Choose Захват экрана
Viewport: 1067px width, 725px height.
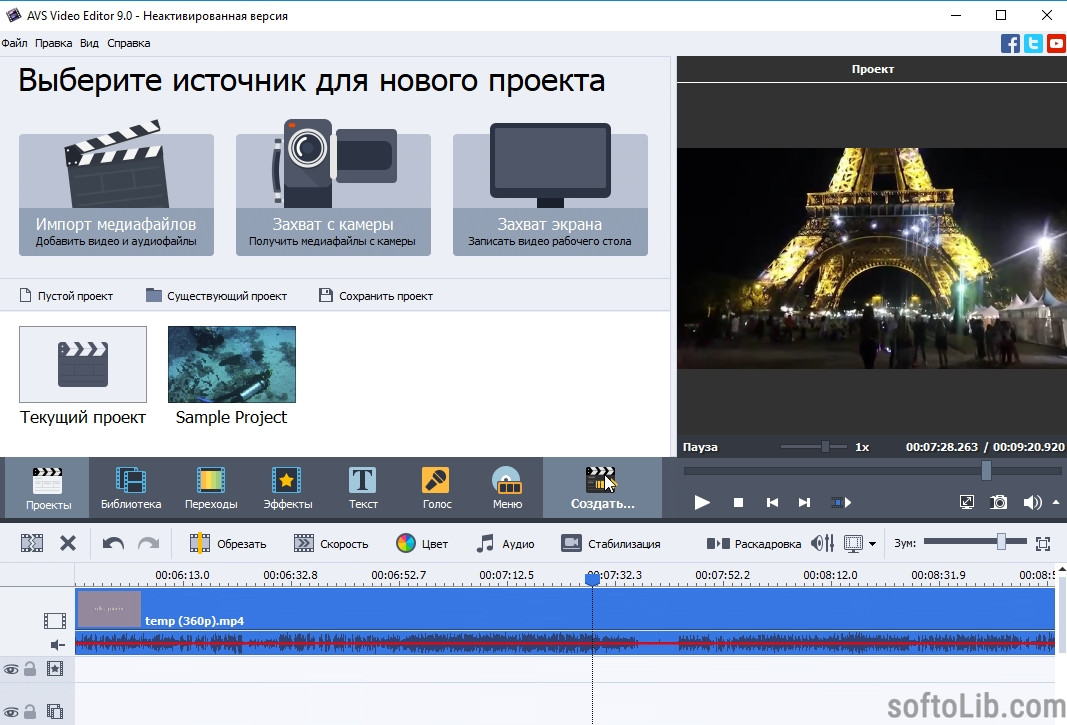(x=551, y=195)
